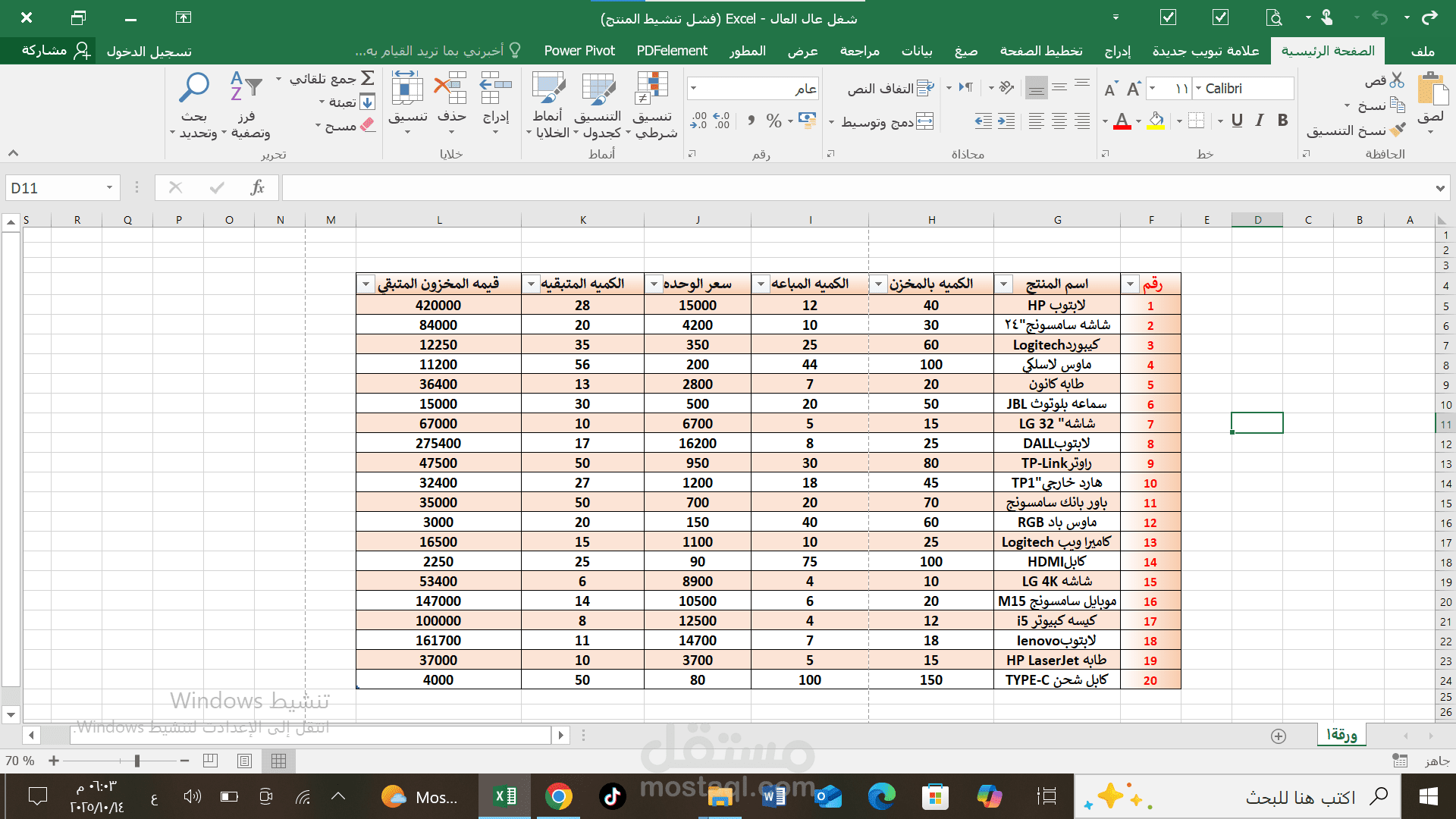Switch to Page Layout view in status bar

point(244,761)
